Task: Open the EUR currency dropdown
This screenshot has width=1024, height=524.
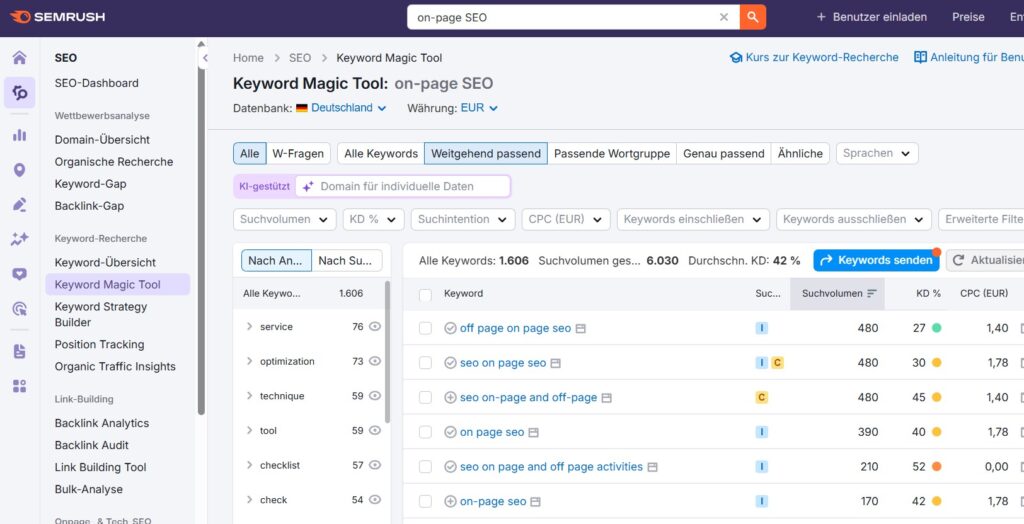Action: click(479, 108)
